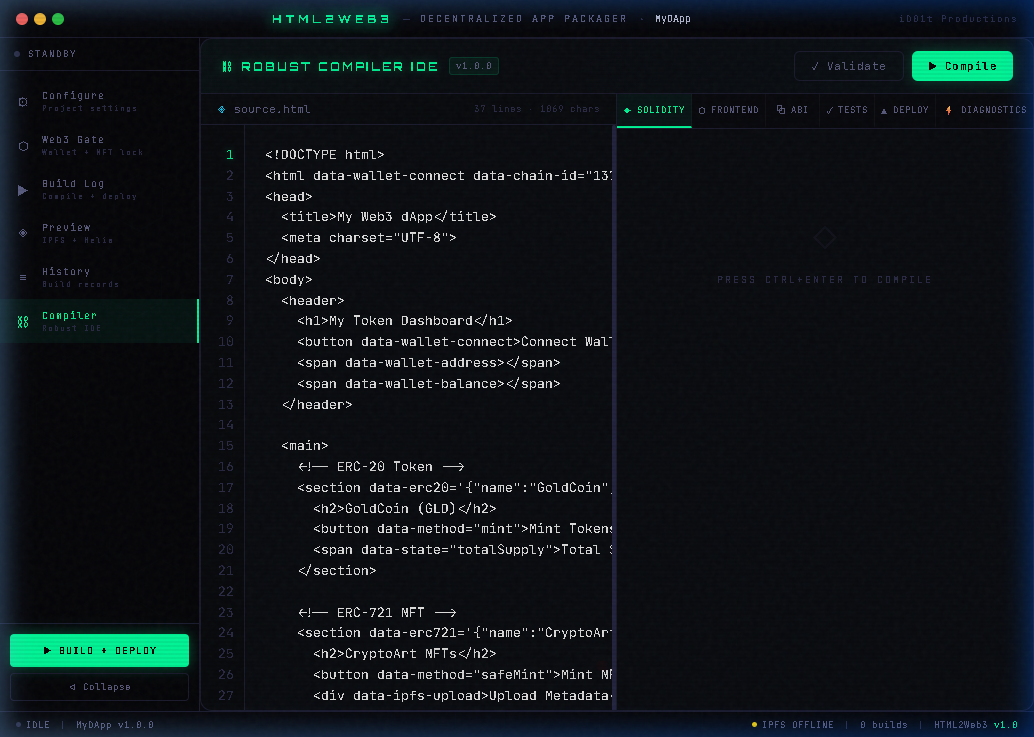Click the source.html file diamond icon
The width and height of the screenshot is (1034, 737).
click(x=222, y=109)
